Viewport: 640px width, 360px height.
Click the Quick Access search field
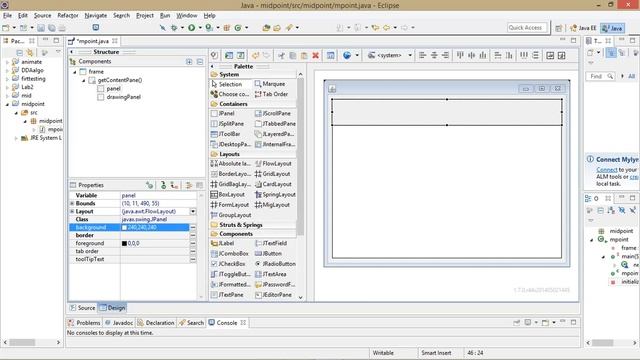tap(527, 28)
